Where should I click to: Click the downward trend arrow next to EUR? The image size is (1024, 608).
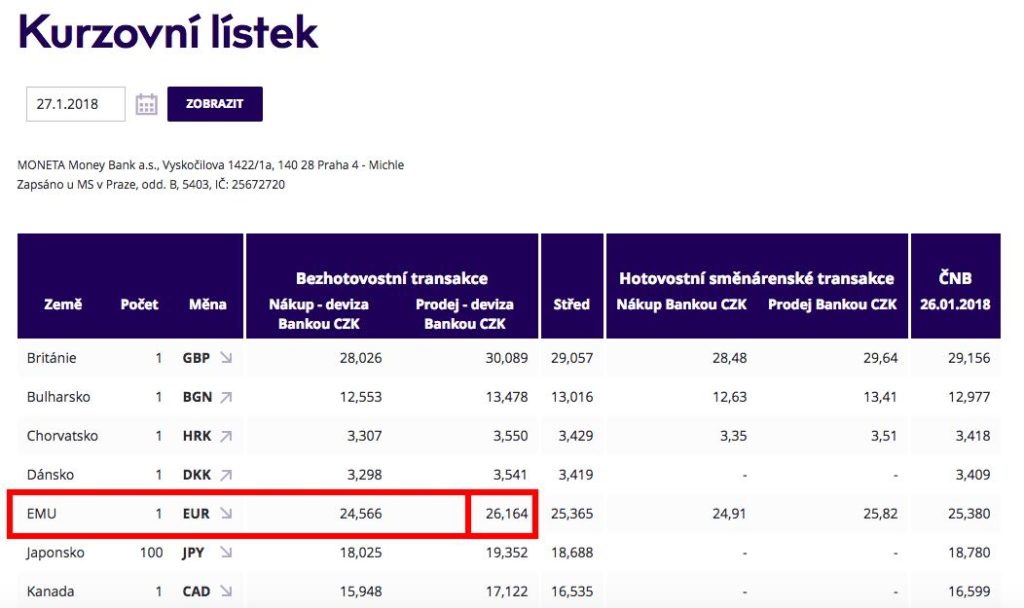tap(227, 513)
